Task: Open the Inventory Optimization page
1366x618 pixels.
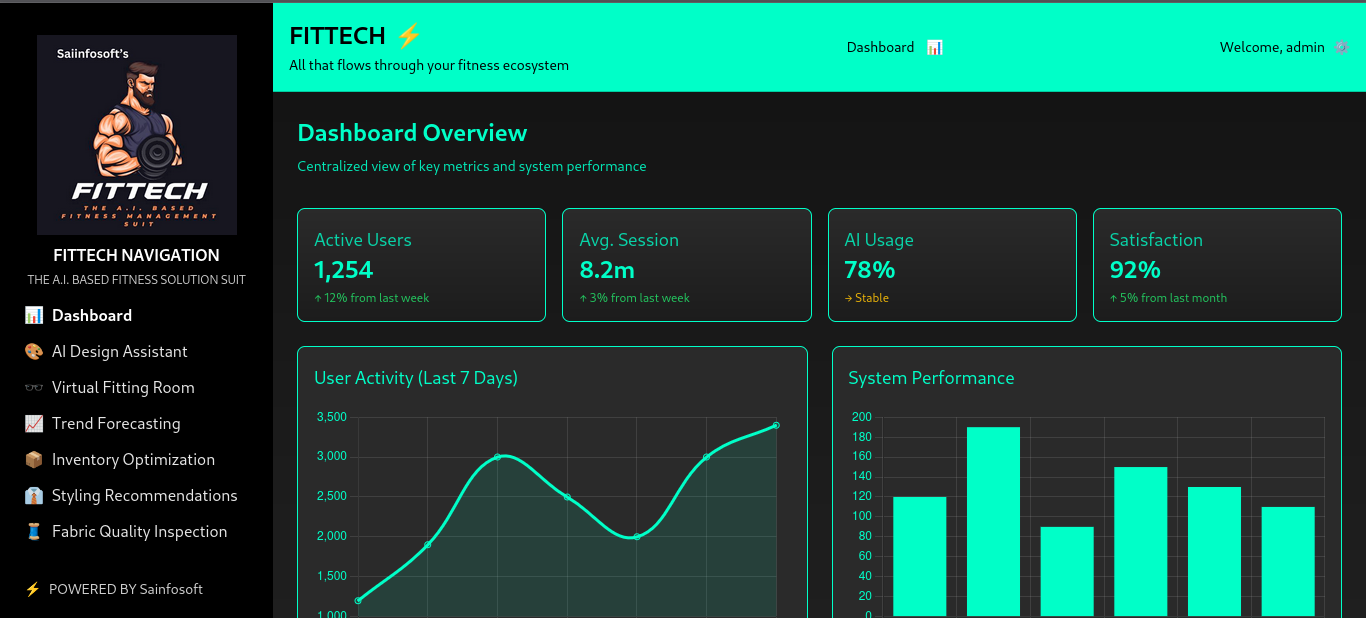Action: [x=133, y=459]
